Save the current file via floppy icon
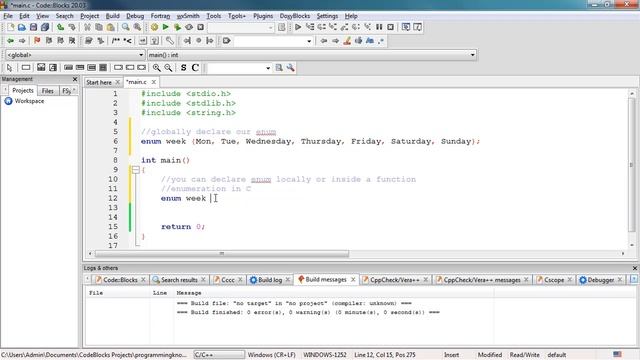 [33, 27]
